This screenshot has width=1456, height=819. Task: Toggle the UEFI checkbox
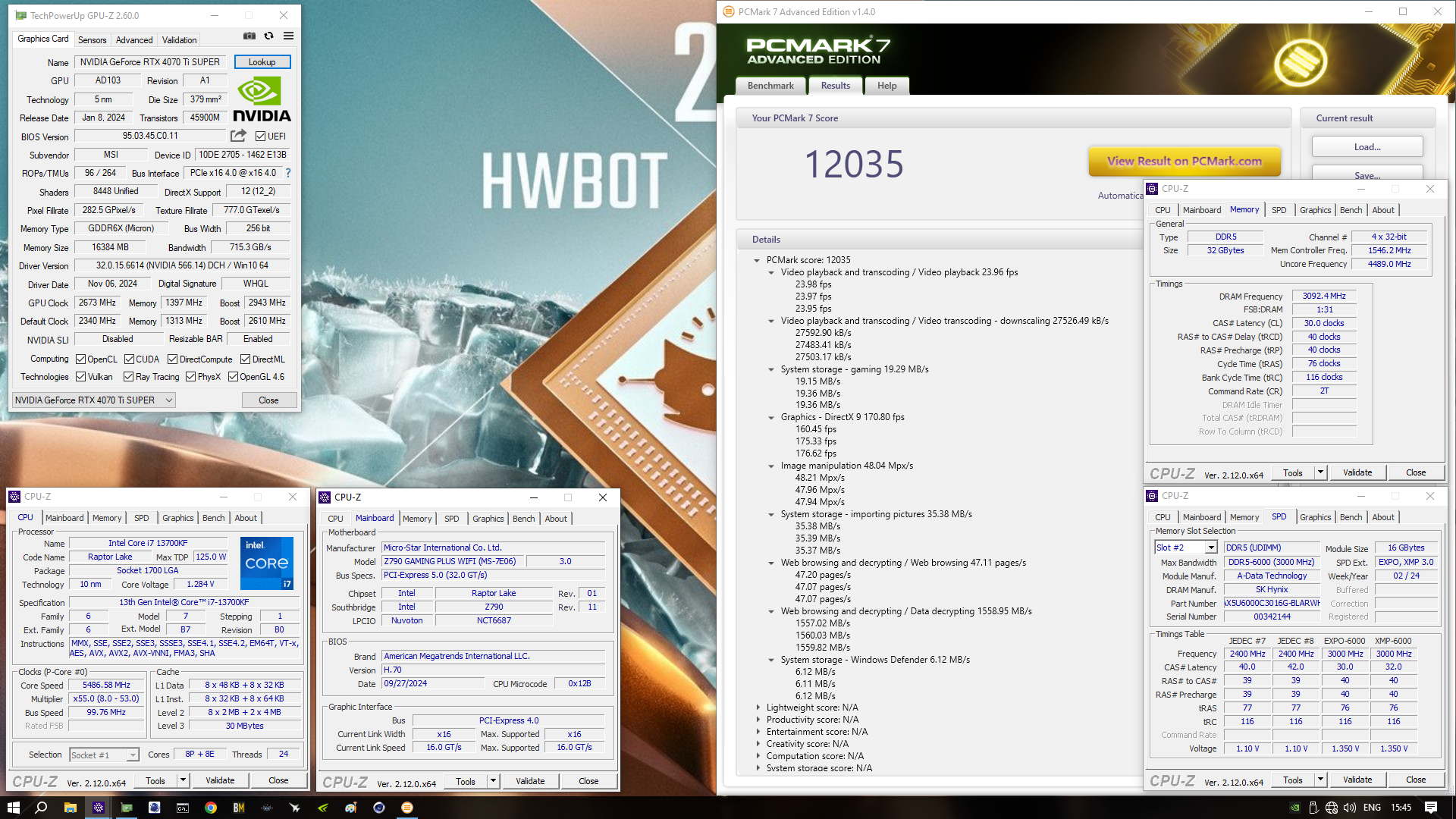pos(260,136)
